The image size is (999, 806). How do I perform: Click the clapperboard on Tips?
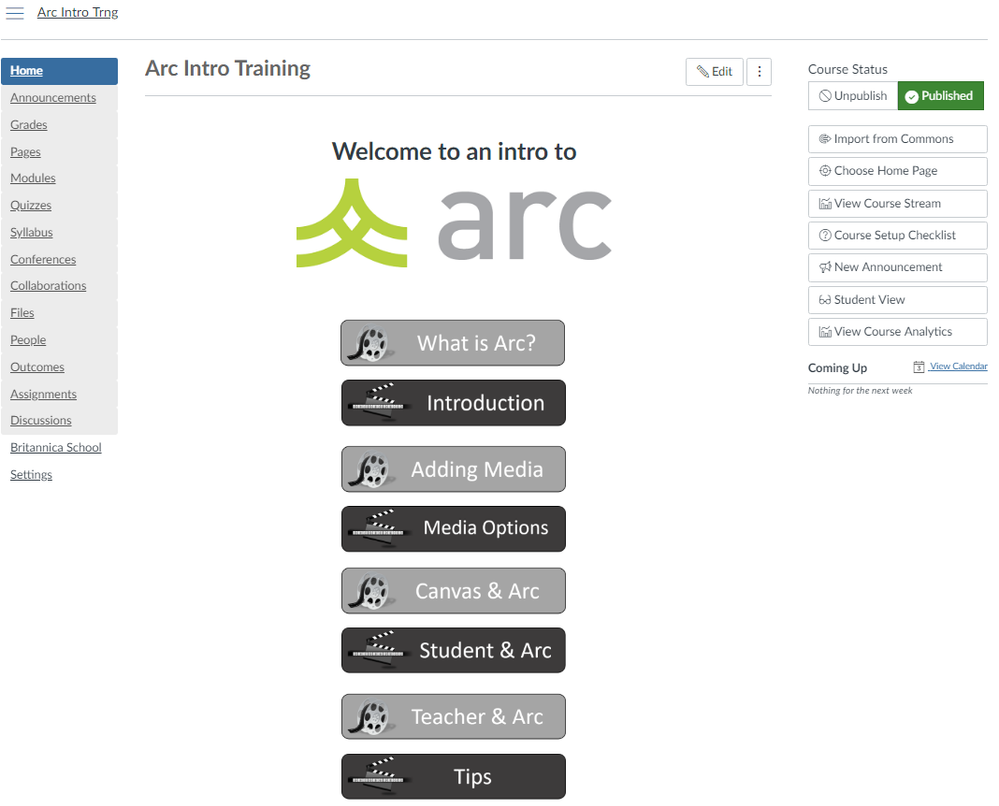pyautogui.click(x=381, y=777)
